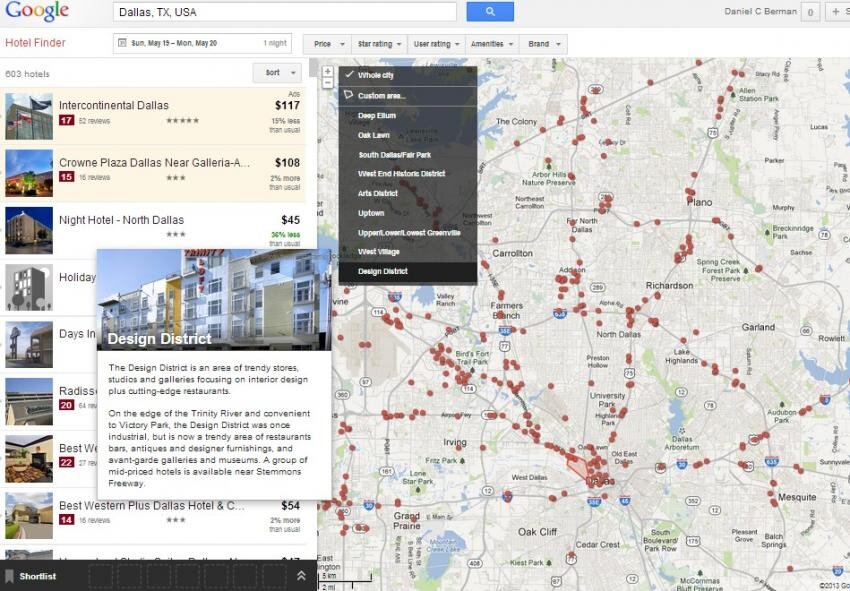The image size is (850, 591).
Task: Click the 17 rating badge for Intercontinental Dallas
Action: 67,120
